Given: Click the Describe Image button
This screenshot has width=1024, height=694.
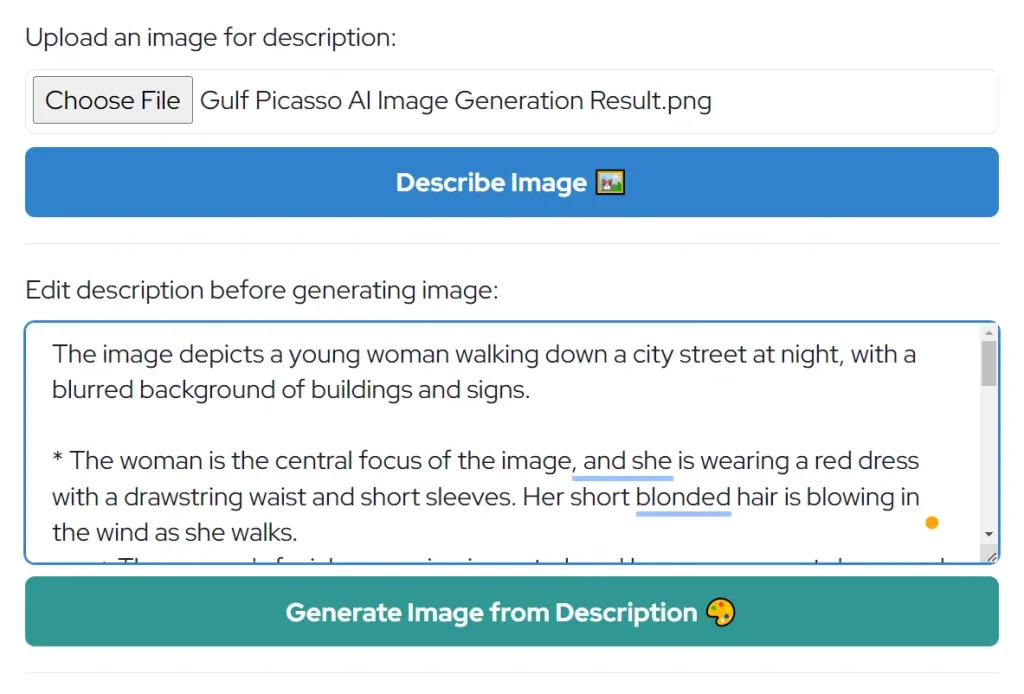Looking at the screenshot, I should pyautogui.click(x=511, y=182).
